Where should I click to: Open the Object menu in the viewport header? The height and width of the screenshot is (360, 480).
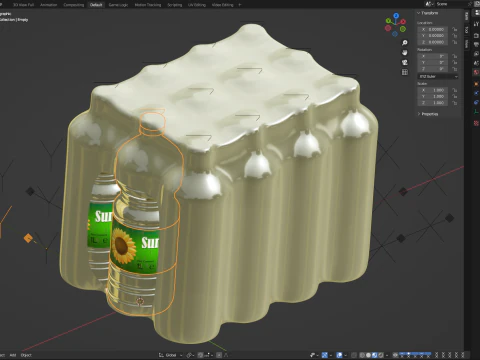tap(26, 355)
